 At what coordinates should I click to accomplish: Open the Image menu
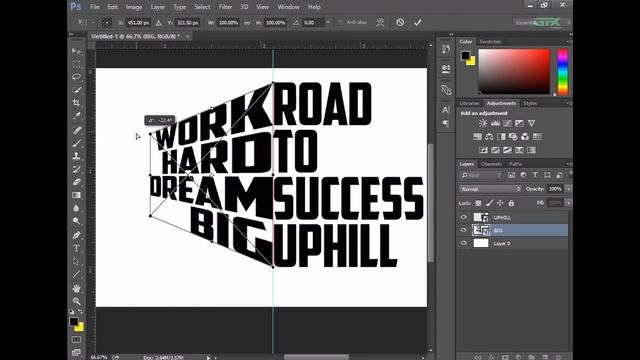134,7
